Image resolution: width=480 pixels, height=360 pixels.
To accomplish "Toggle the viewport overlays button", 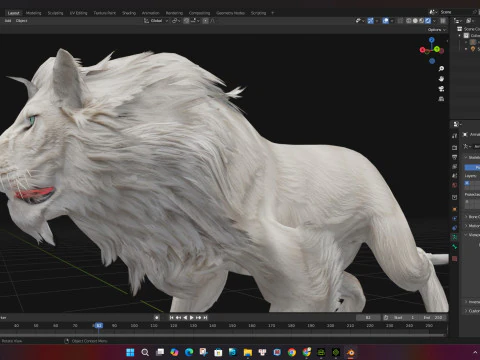I will point(386,21).
